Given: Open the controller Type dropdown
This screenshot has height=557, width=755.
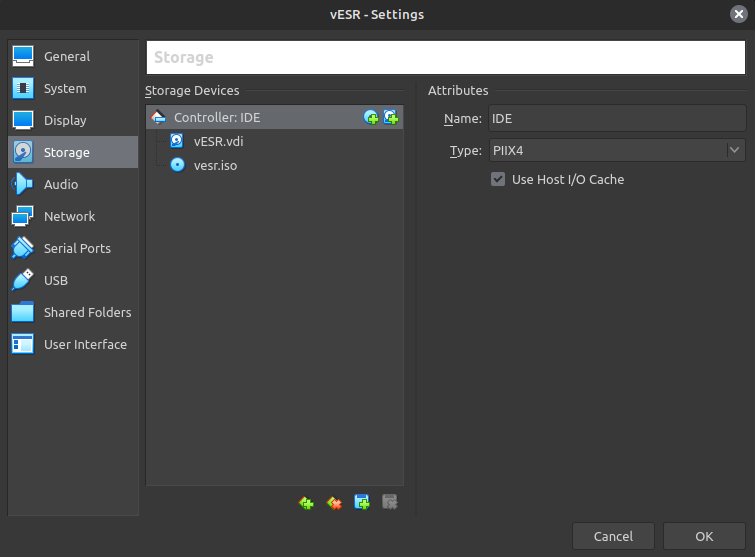Looking at the screenshot, I should click(617, 151).
